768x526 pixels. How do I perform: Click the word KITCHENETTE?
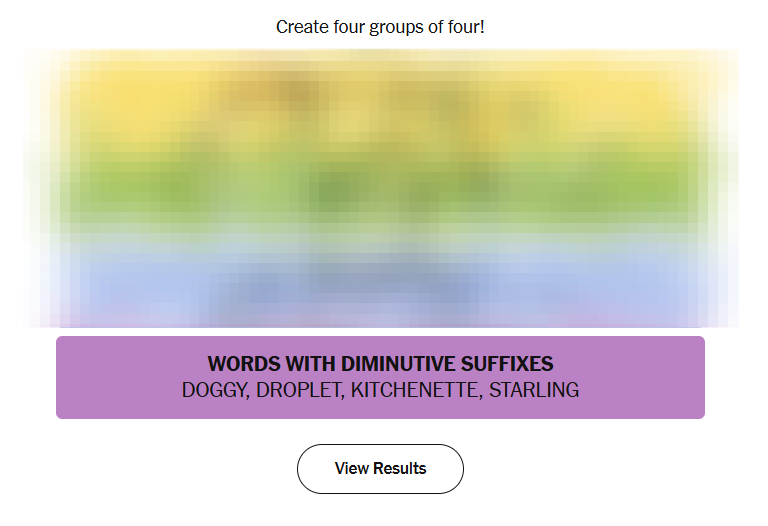click(x=415, y=391)
